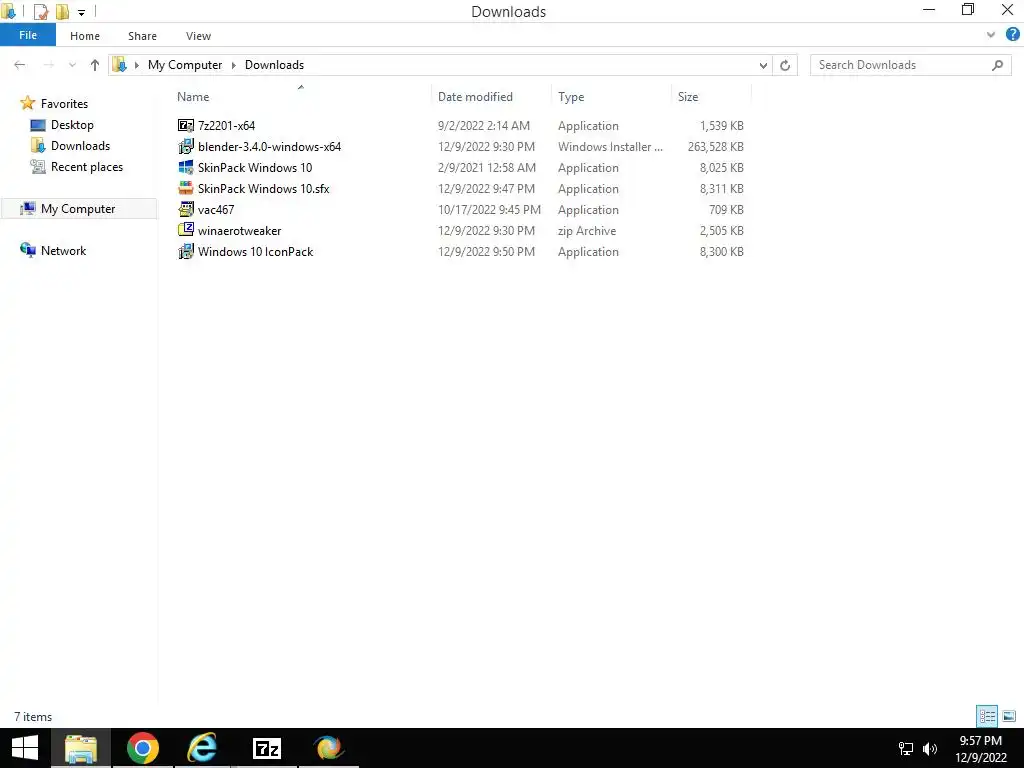Click the 10/17/2022 9:45 PM date cell
The width and height of the screenshot is (1024, 768).
pos(489,210)
